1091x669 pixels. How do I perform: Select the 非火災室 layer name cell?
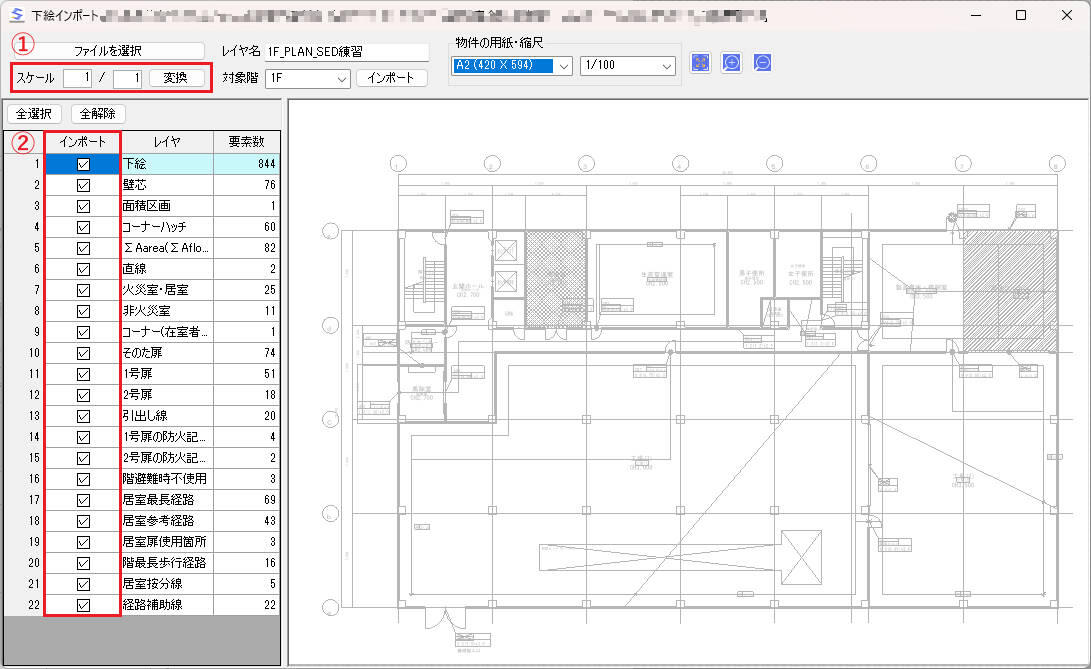(x=167, y=311)
